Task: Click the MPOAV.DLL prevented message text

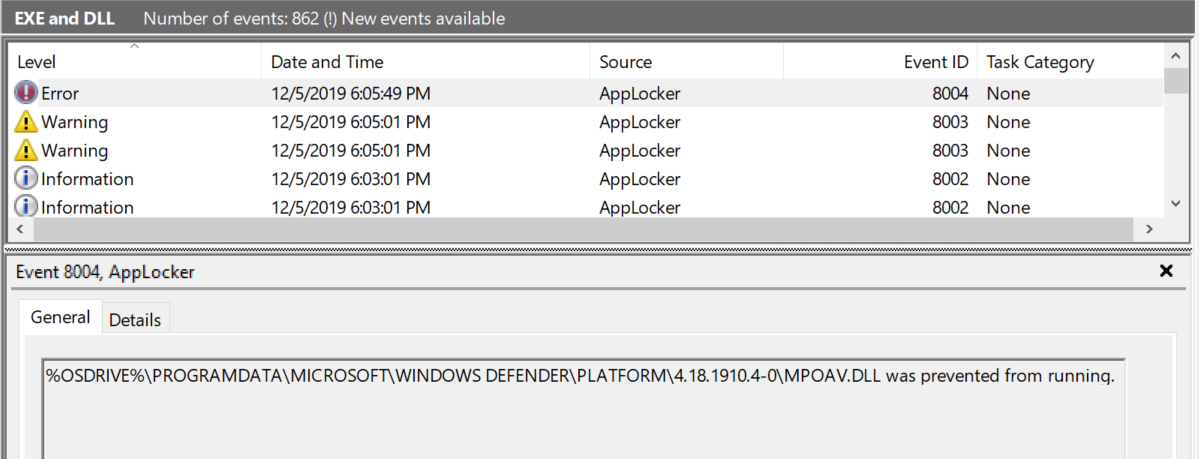Action: 580,376
